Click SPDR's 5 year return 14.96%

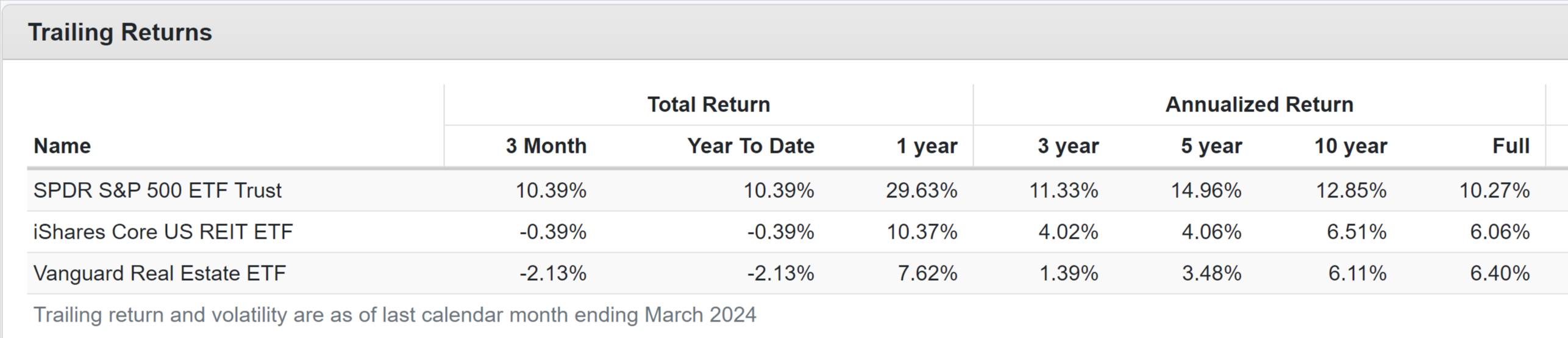coord(1206,191)
